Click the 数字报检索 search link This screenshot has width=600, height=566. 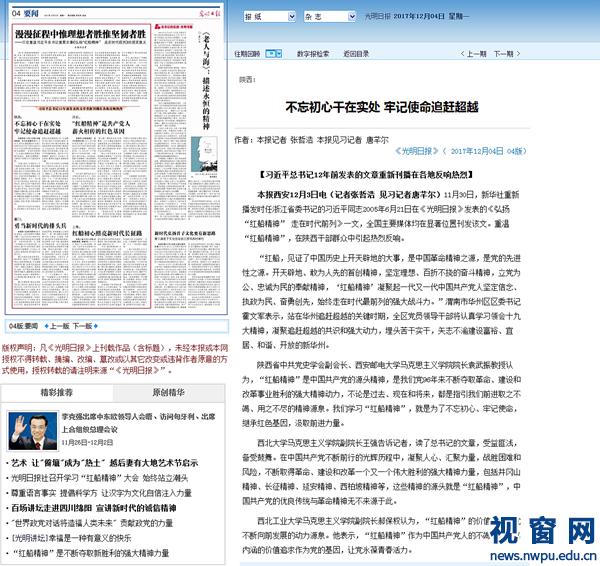[x=313, y=54]
